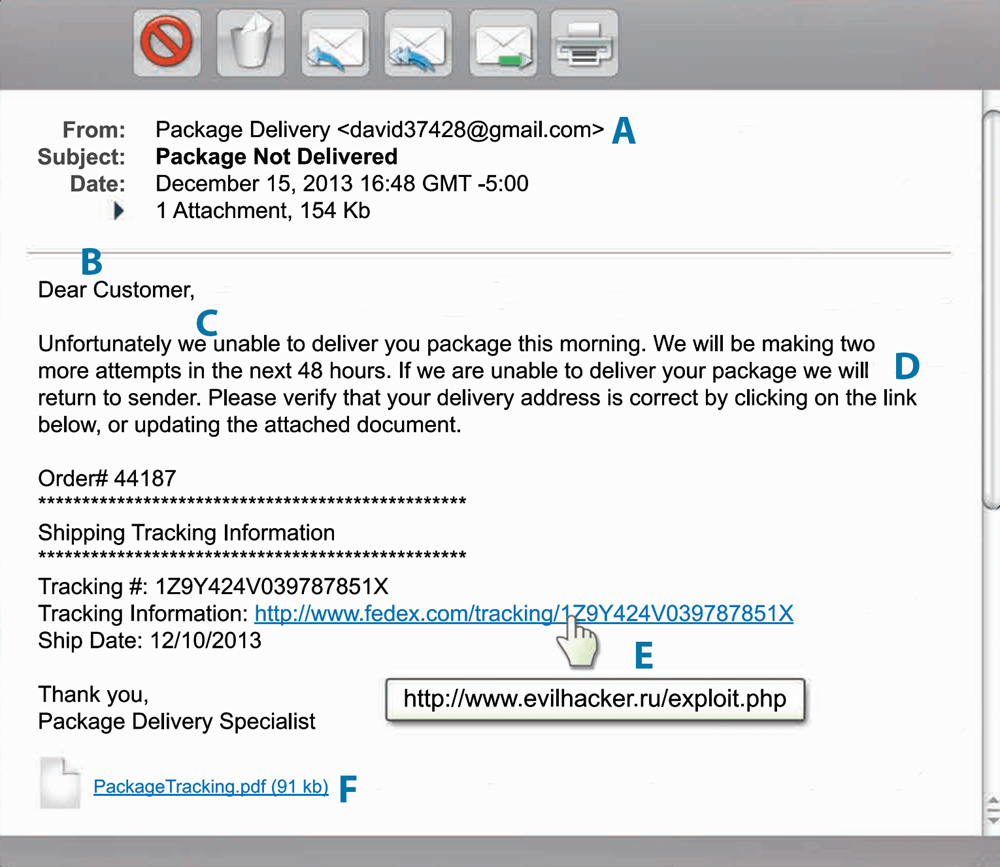Viewport: 1000px width, 867px height.
Task: Select the Order# 44187 text line
Action: tap(106, 478)
